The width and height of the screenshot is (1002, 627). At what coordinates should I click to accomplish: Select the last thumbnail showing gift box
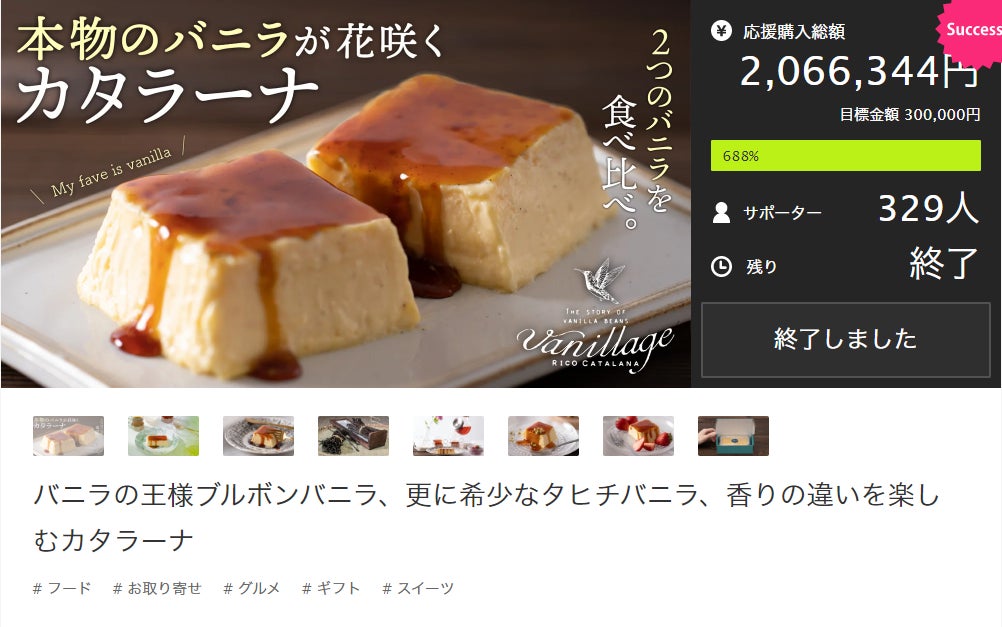734,436
